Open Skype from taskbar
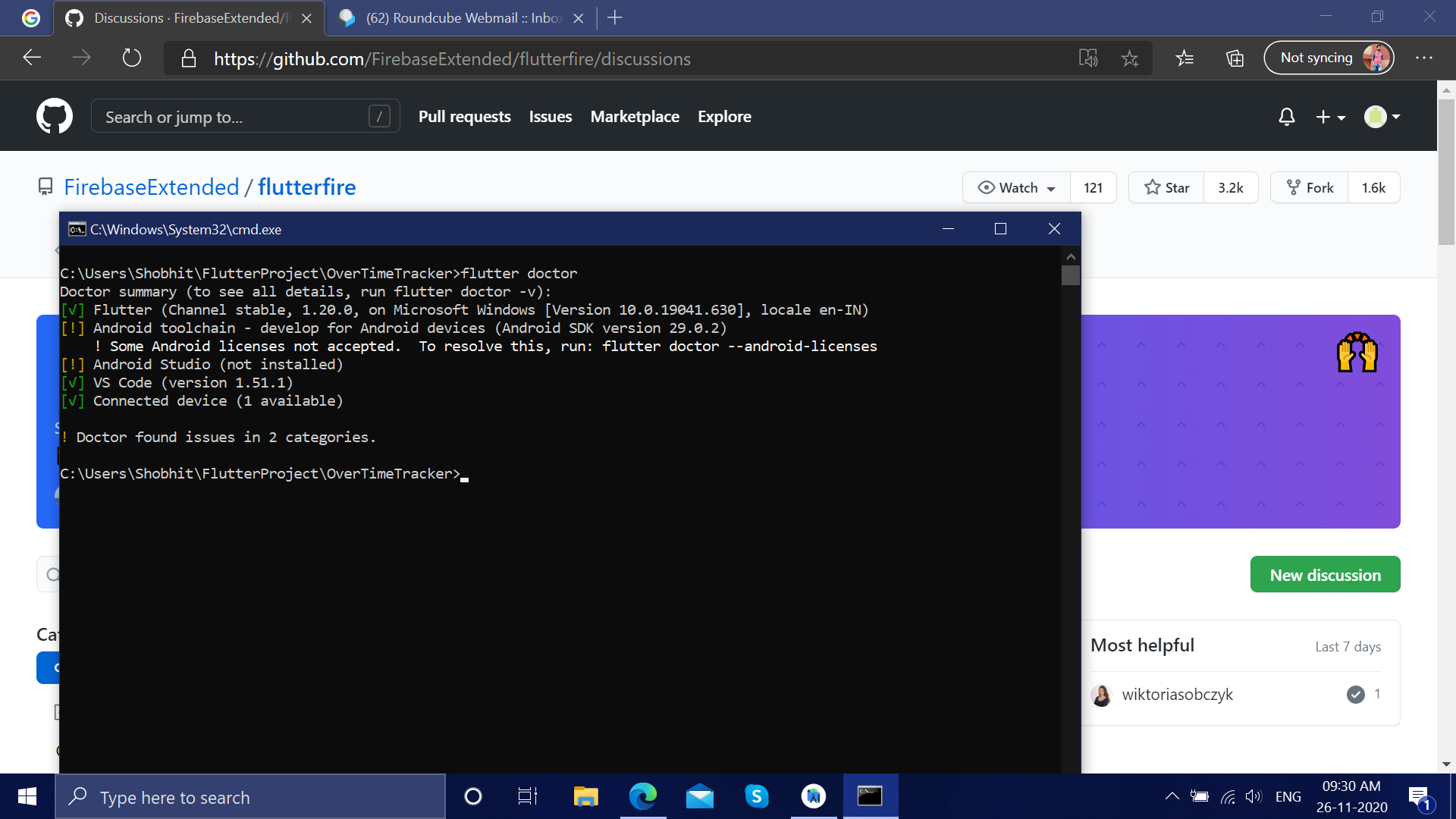 [757, 796]
